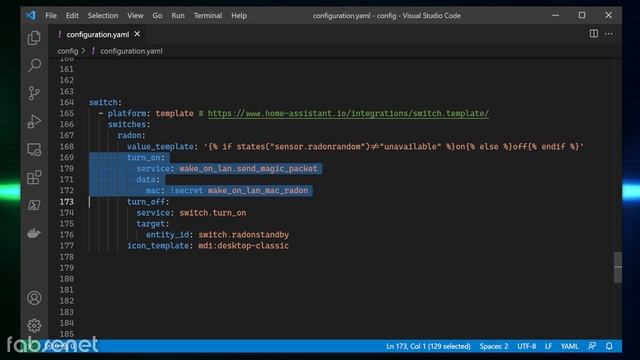Click the 'platform' key on line 165
Screen dimensions: 640x360
tap(127, 113)
